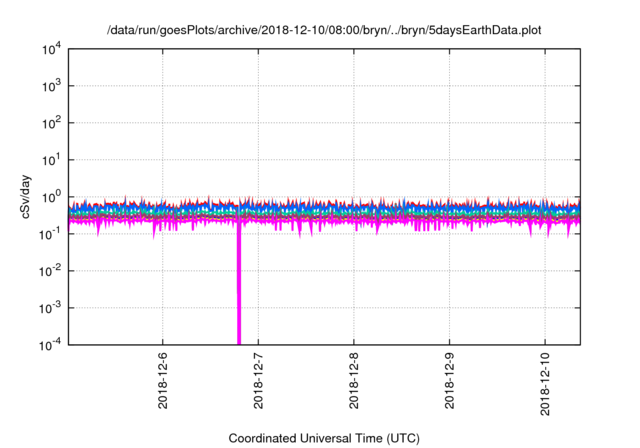Image resolution: width=640 pixels, height=448 pixels.
Task: Click the 2018-12-10 date label
Action: click(x=545, y=384)
